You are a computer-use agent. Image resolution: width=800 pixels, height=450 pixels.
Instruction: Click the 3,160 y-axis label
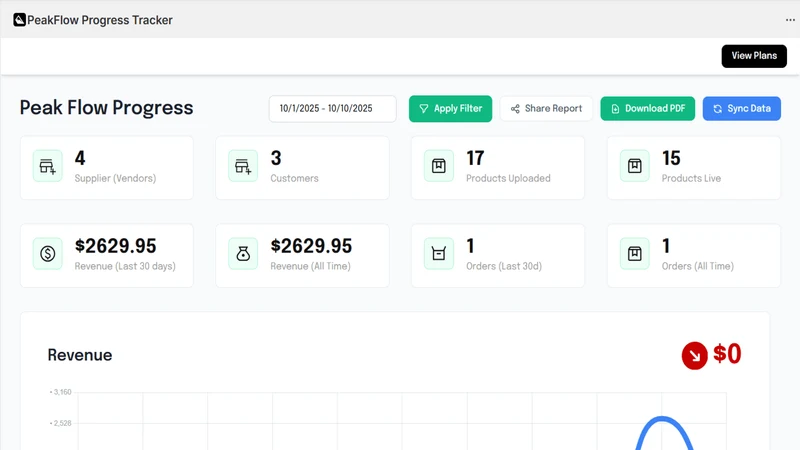tap(61, 392)
